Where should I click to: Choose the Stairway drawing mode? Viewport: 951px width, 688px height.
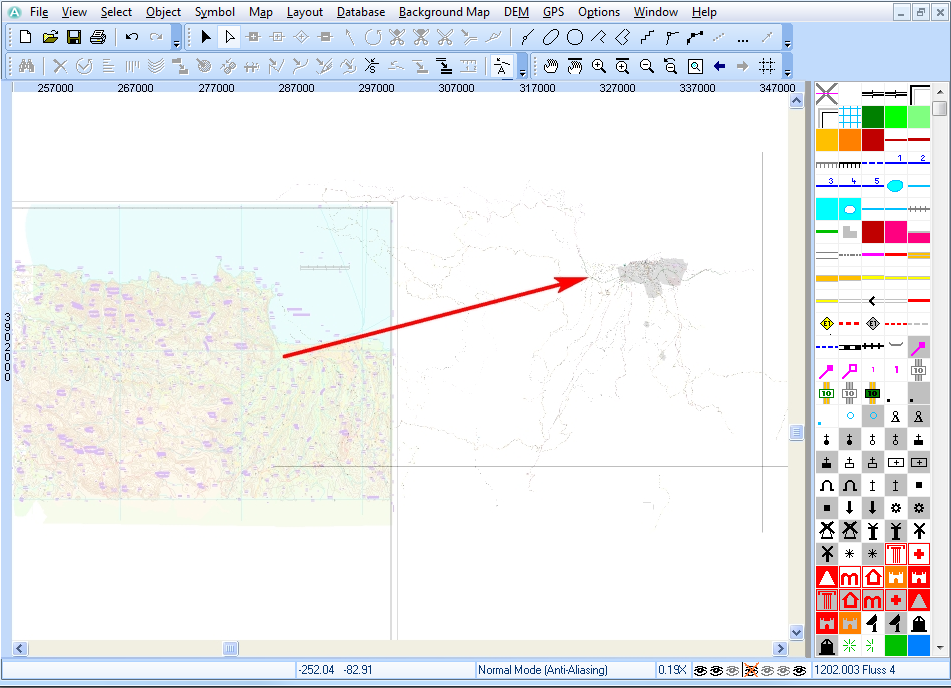647,37
